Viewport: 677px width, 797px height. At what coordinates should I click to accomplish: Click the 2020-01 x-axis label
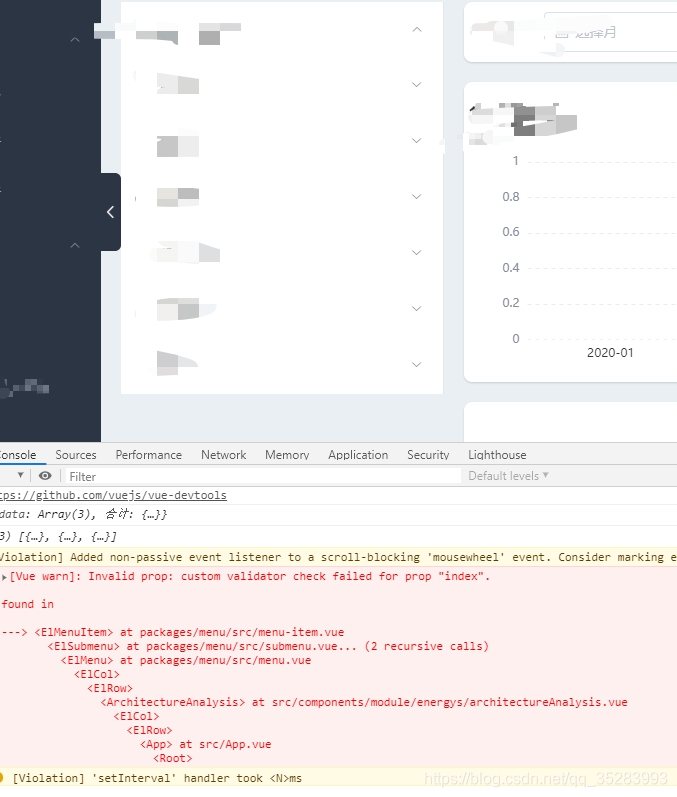610,353
